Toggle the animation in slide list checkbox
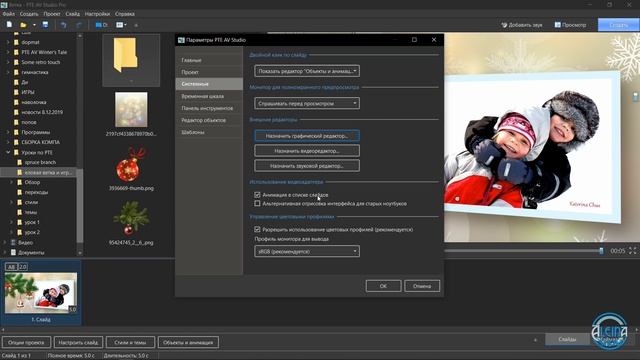The height and width of the screenshot is (360, 640). point(257,195)
